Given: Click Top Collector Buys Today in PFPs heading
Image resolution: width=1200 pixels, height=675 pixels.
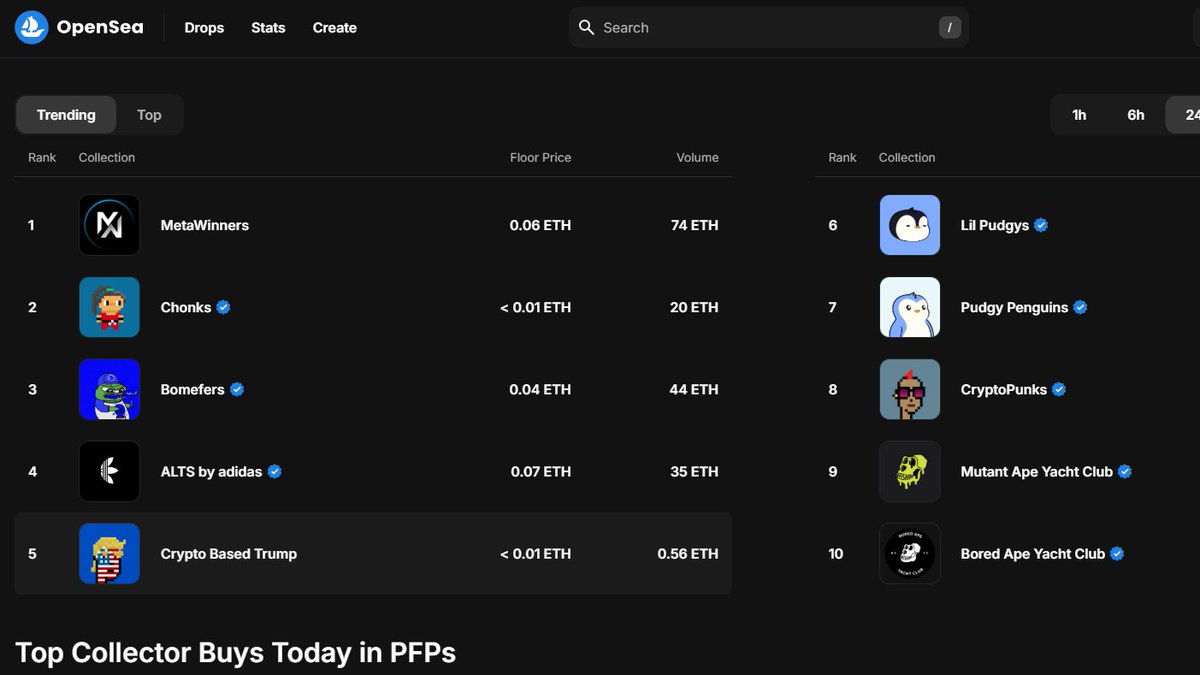Looking at the screenshot, I should tap(236, 653).
